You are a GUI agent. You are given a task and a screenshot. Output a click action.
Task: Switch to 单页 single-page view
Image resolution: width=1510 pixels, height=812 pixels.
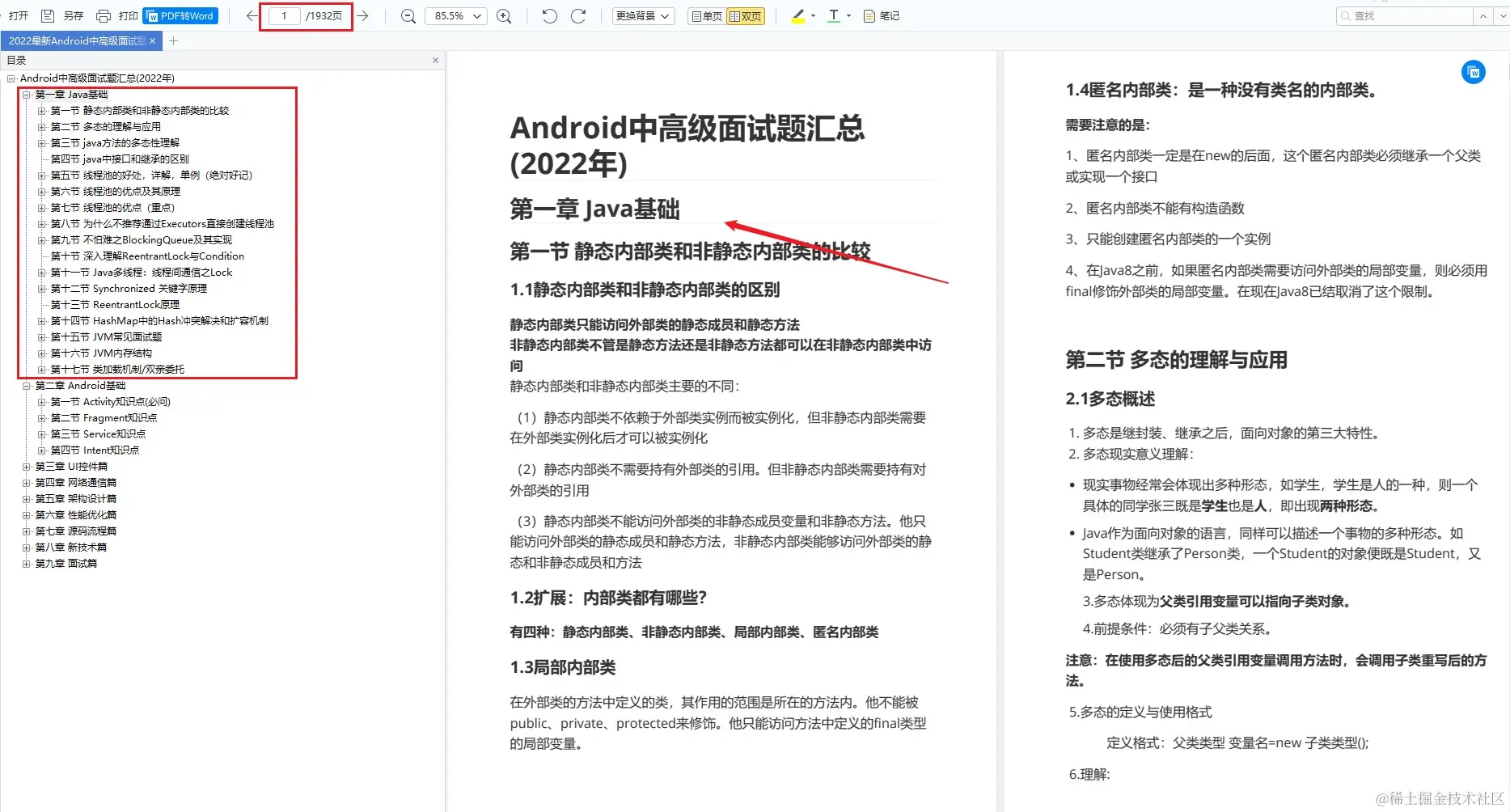point(704,15)
